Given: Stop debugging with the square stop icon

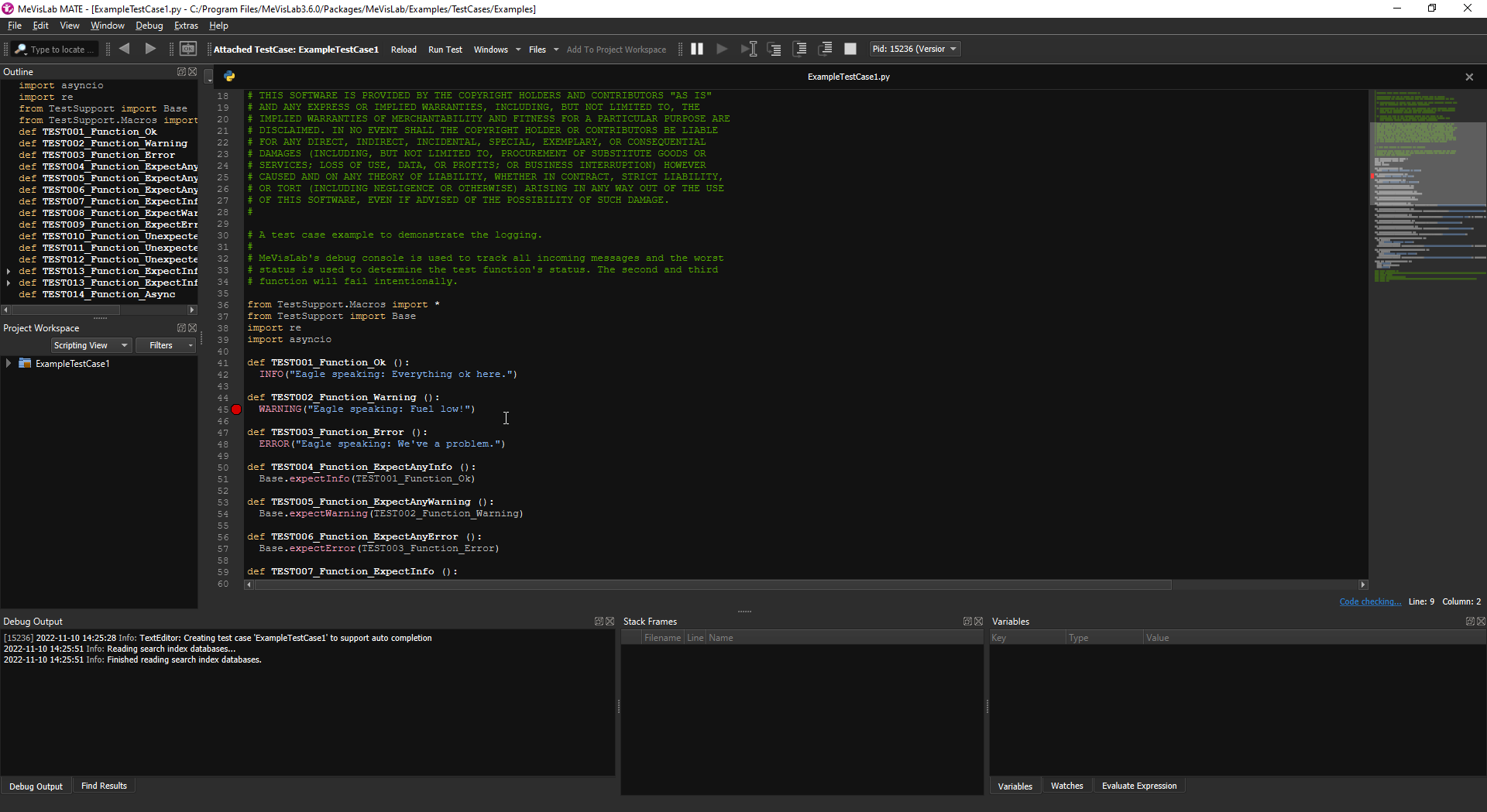Looking at the screenshot, I should pyautogui.click(x=850, y=49).
